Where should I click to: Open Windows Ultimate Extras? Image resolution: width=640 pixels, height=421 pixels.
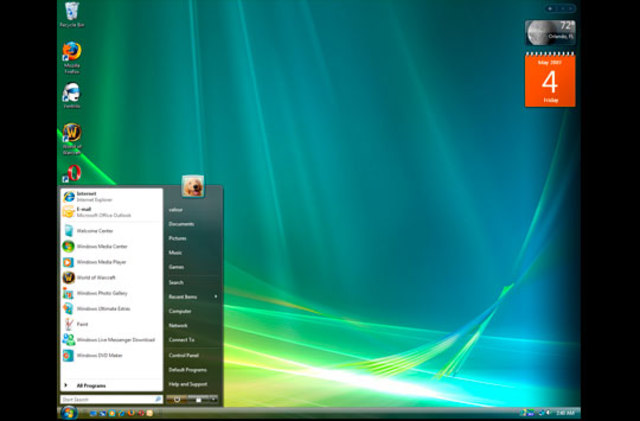click(x=111, y=308)
